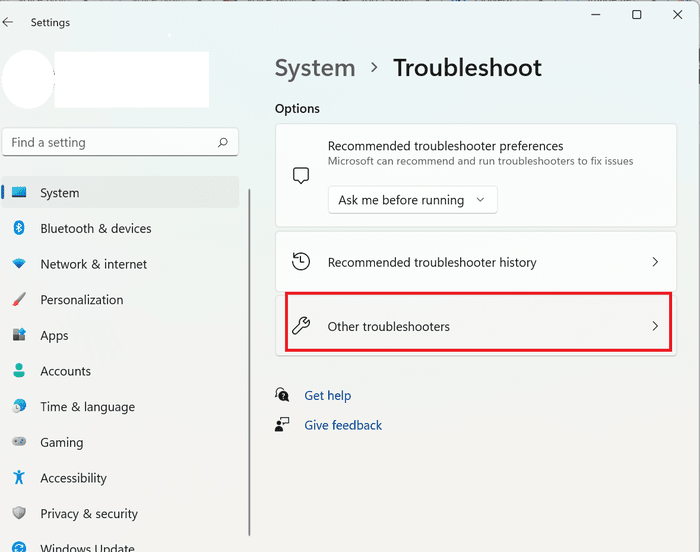
Task: Click the Personalization paintbrush icon
Action: click(x=19, y=299)
